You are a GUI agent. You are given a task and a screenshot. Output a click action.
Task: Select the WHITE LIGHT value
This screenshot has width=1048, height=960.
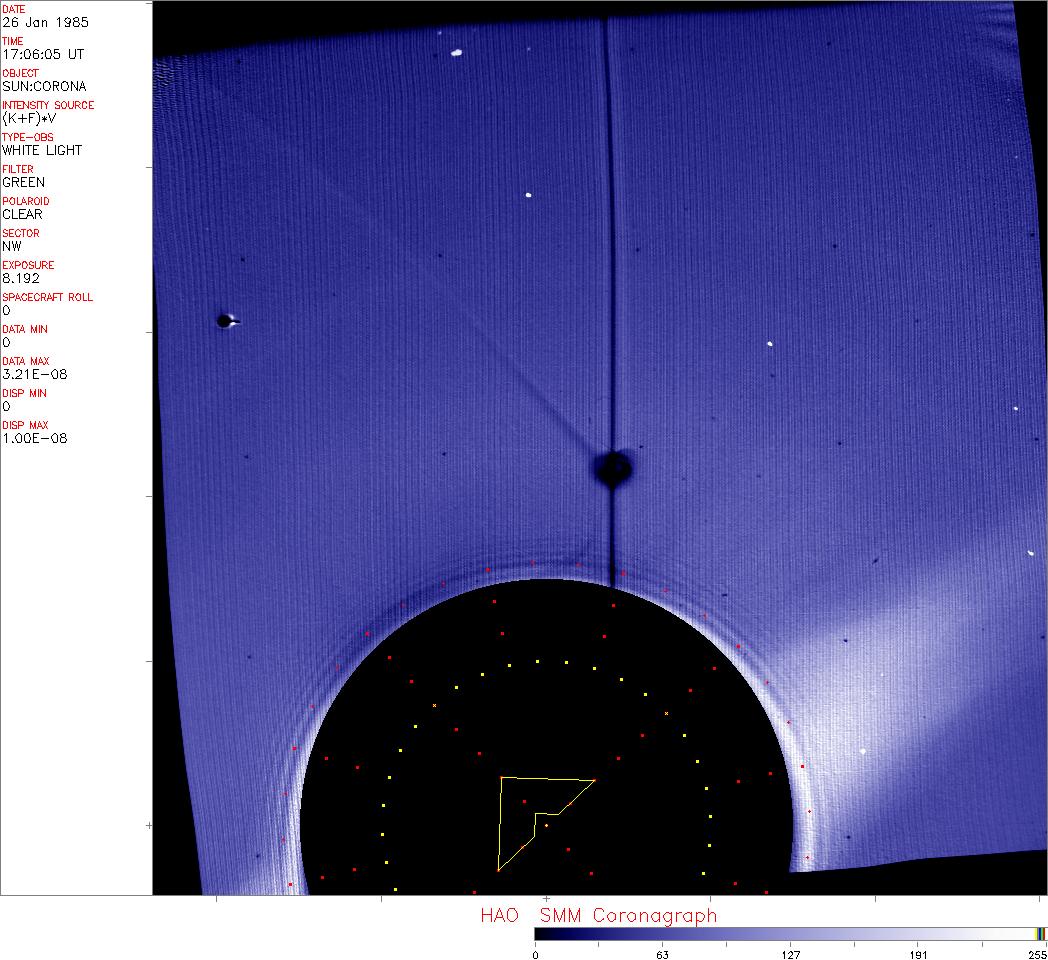[x=42, y=150]
